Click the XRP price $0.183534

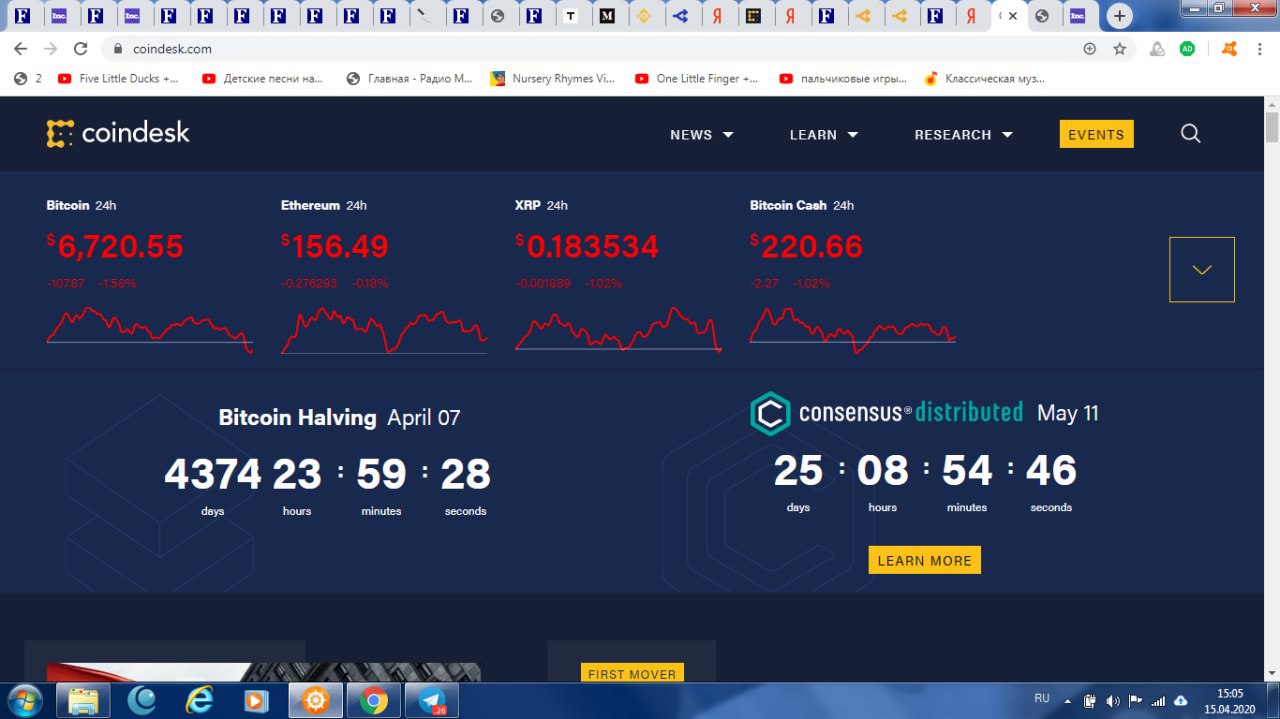pos(587,246)
